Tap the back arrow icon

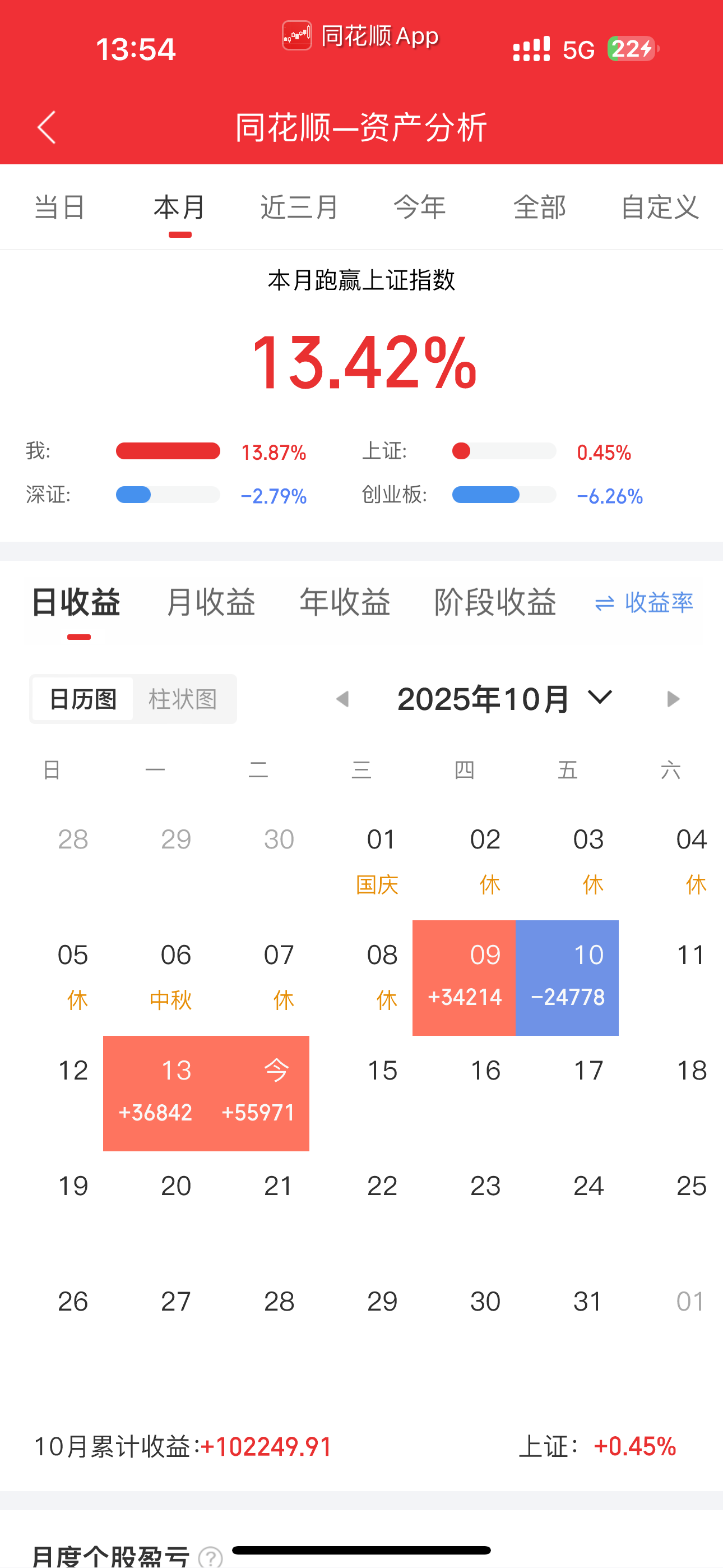[47, 127]
